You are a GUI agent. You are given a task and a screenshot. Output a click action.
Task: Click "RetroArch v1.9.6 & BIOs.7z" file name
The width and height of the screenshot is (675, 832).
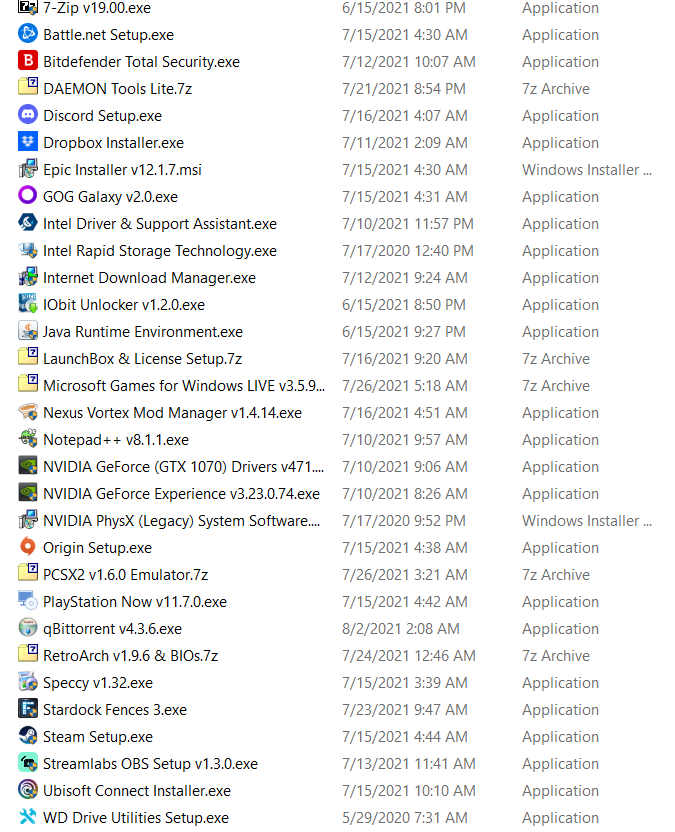tap(131, 656)
